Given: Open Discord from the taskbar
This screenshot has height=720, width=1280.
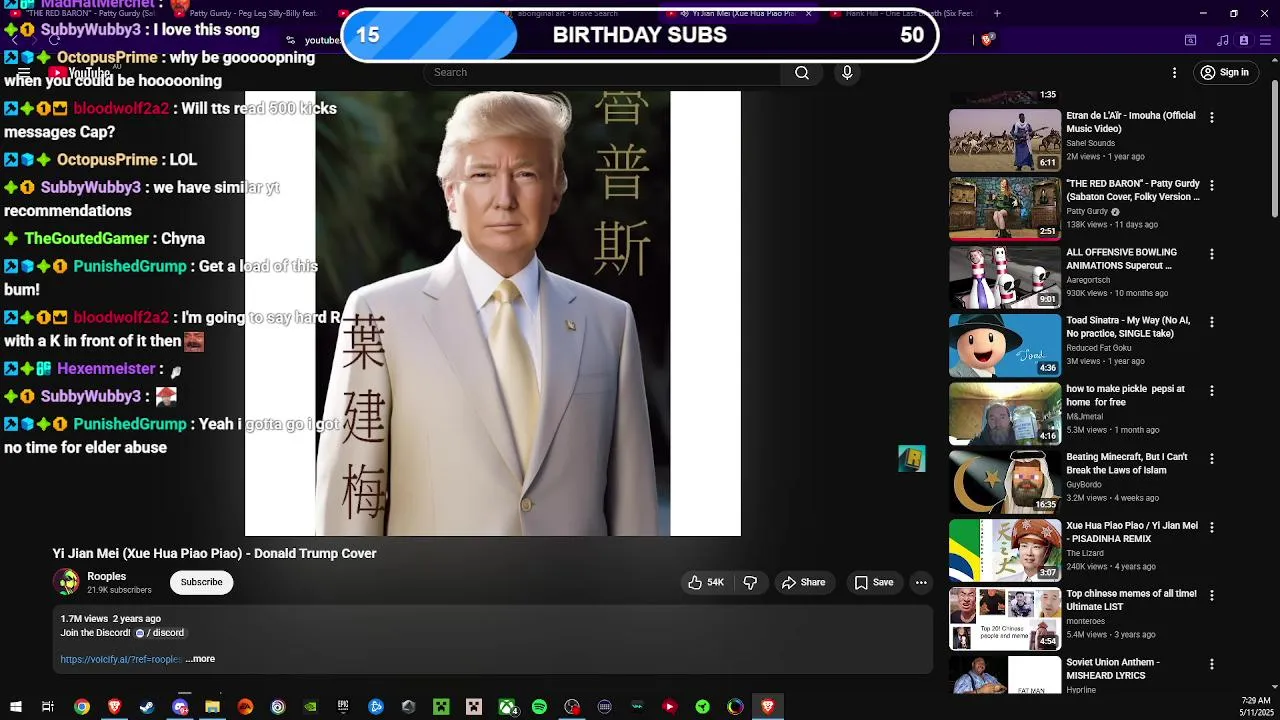Looking at the screenshot, I should click(180, 707).
